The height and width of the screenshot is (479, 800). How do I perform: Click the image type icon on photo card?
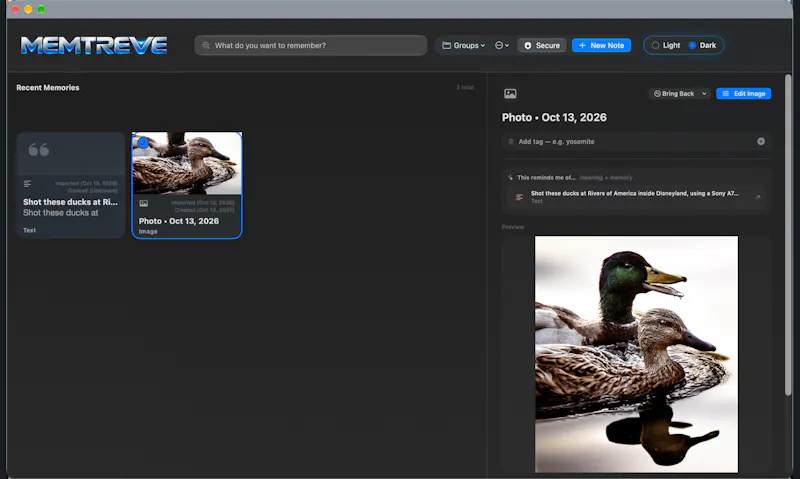tap(144, 204)
